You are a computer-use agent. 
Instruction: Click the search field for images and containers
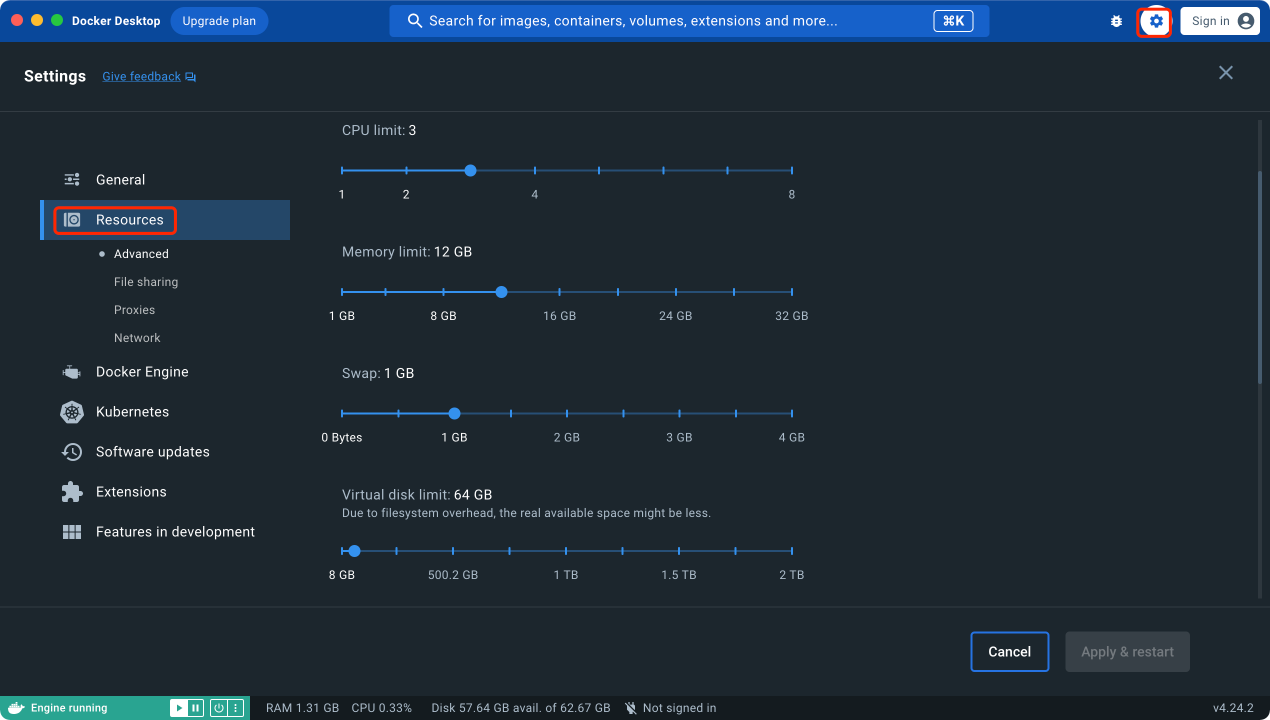[x=689, y=21]
